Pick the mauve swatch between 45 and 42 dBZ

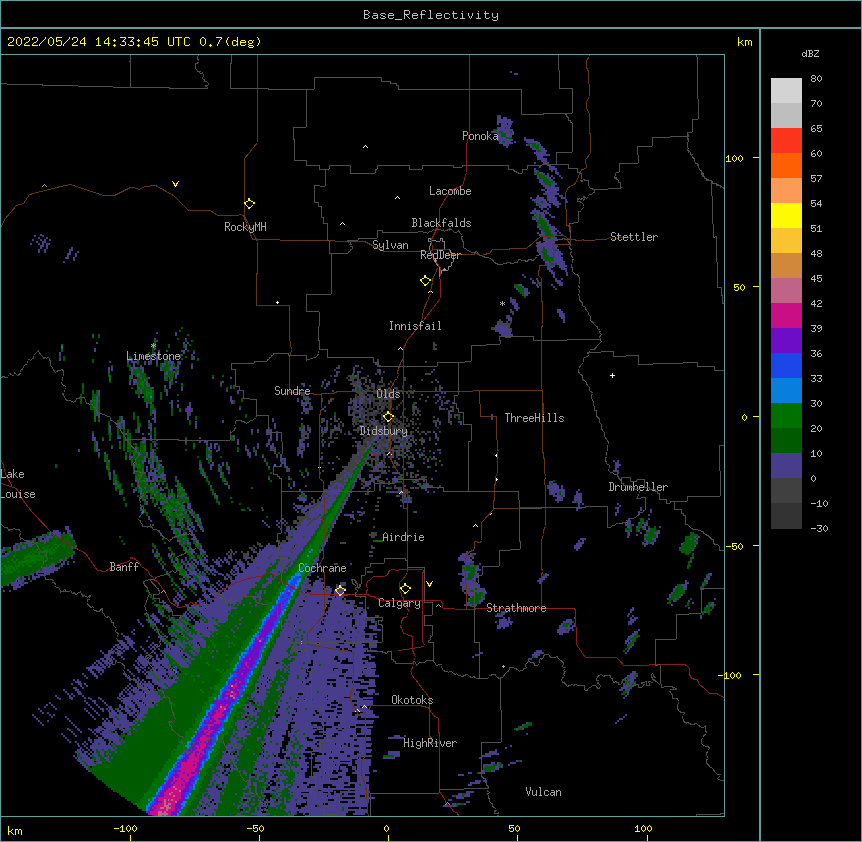(786, 291)
